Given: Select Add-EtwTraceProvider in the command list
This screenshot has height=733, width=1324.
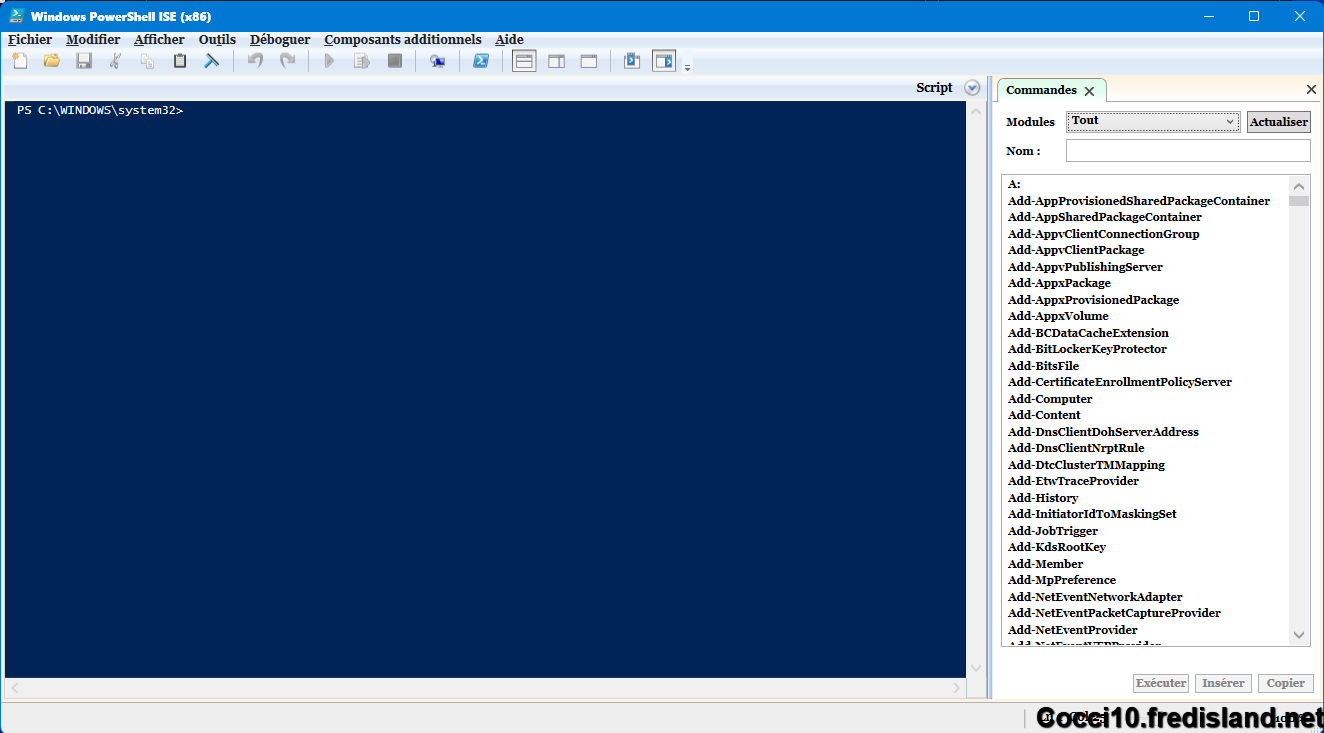Looking at the screenshot, I should pos(1073,481).
